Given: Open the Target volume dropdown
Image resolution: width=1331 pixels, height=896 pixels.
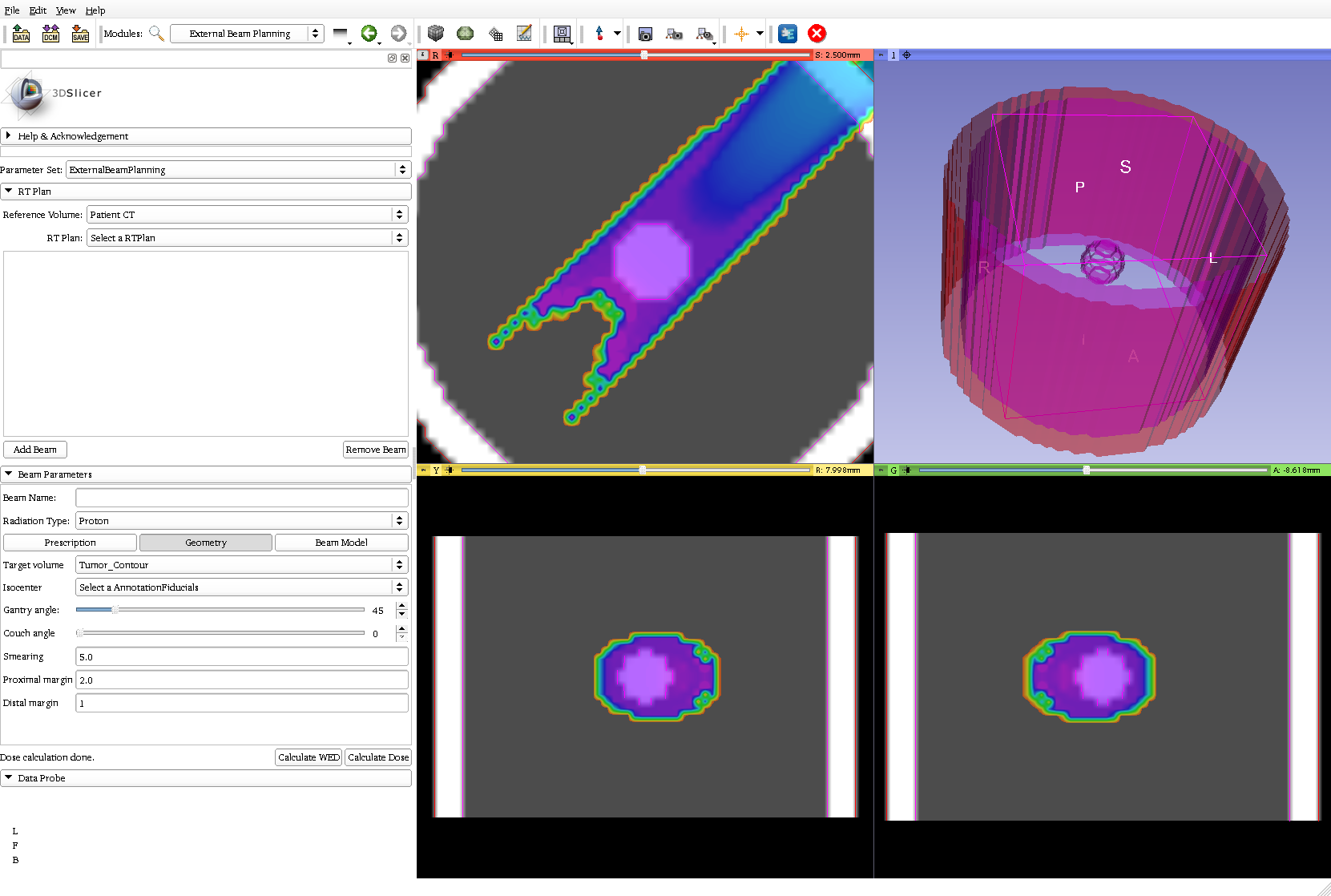Looking at the screenshot, I should coord(241,565).
